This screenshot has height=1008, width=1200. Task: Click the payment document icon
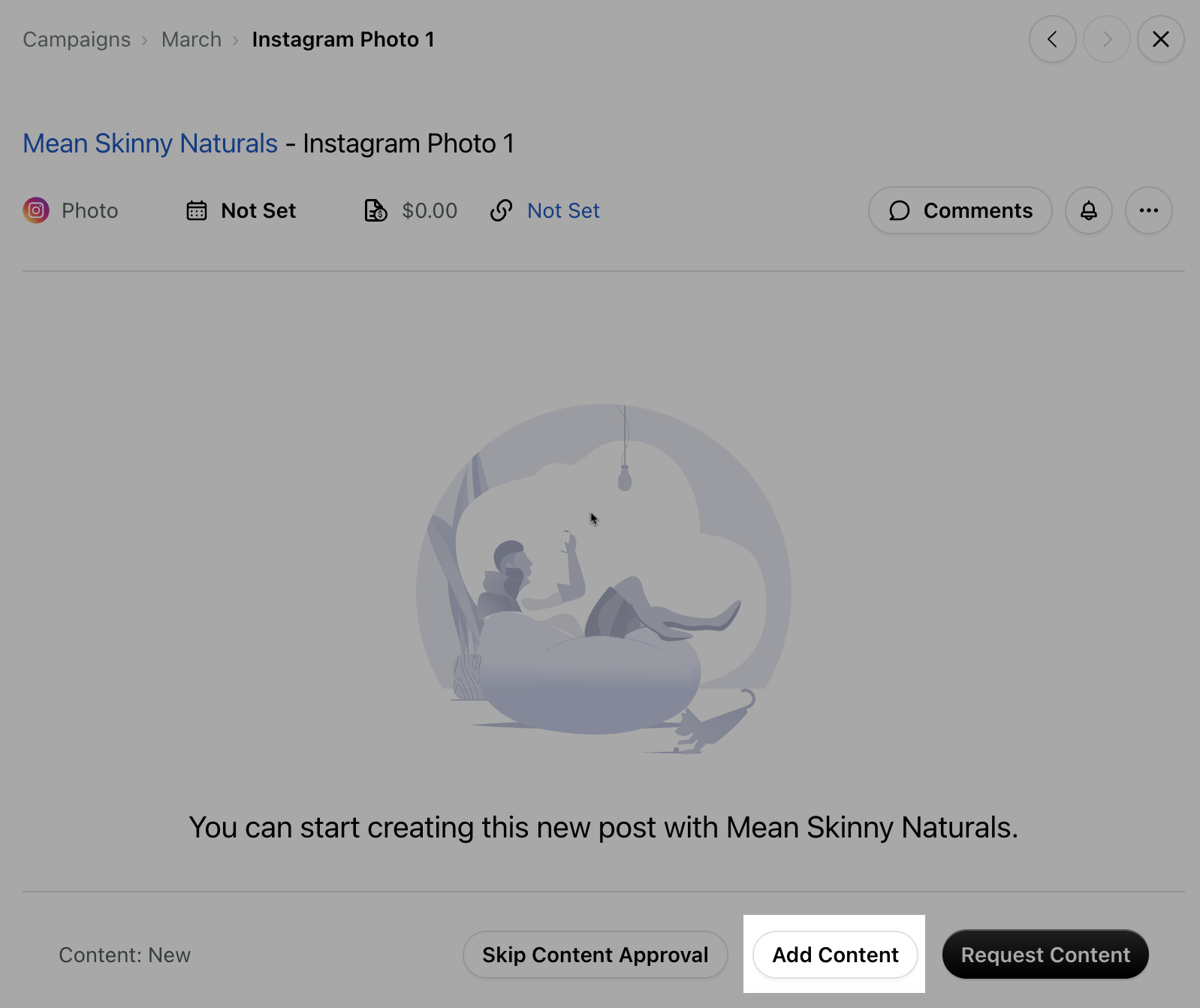(375, 210)
